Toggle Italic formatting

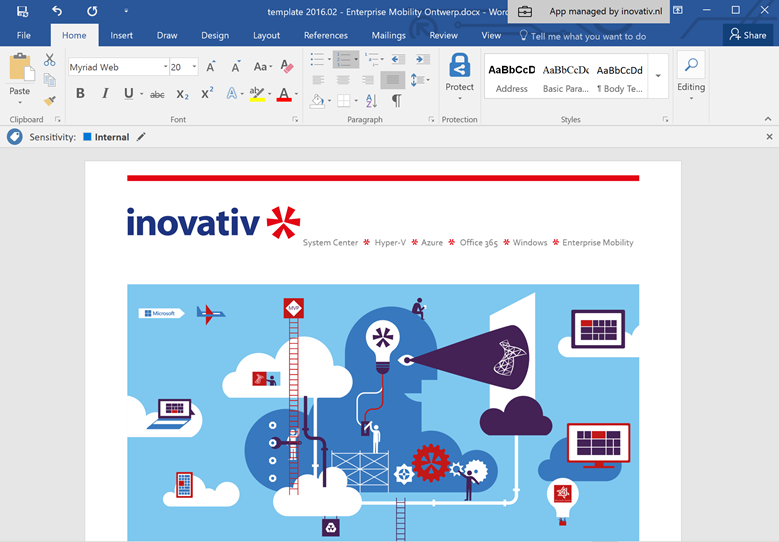click(x=105, y=94)
